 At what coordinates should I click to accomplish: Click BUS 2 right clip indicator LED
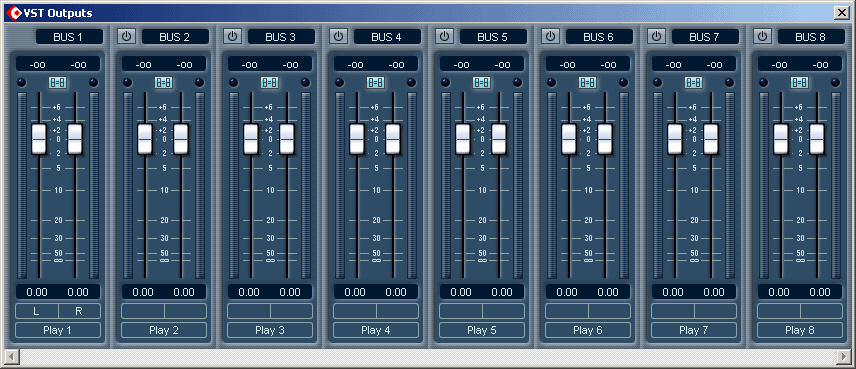coord(199,82)
